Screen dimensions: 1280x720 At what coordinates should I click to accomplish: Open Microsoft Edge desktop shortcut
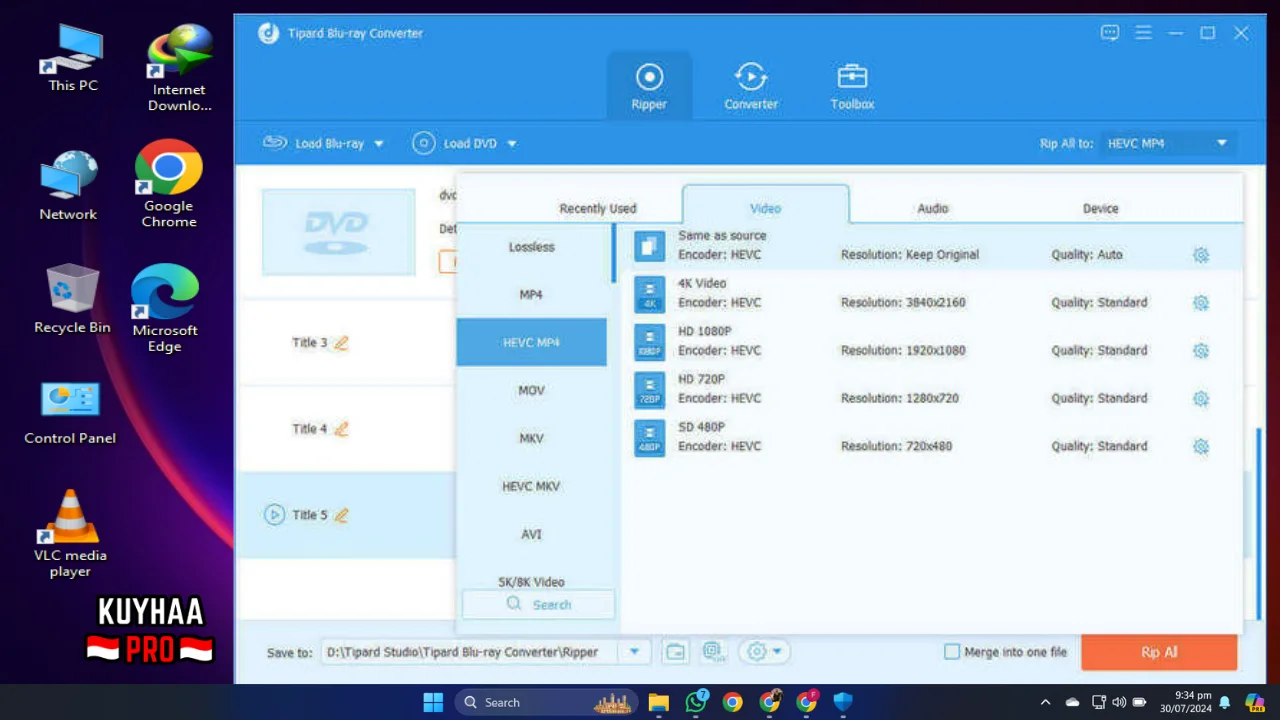click(x=165, y=308)
